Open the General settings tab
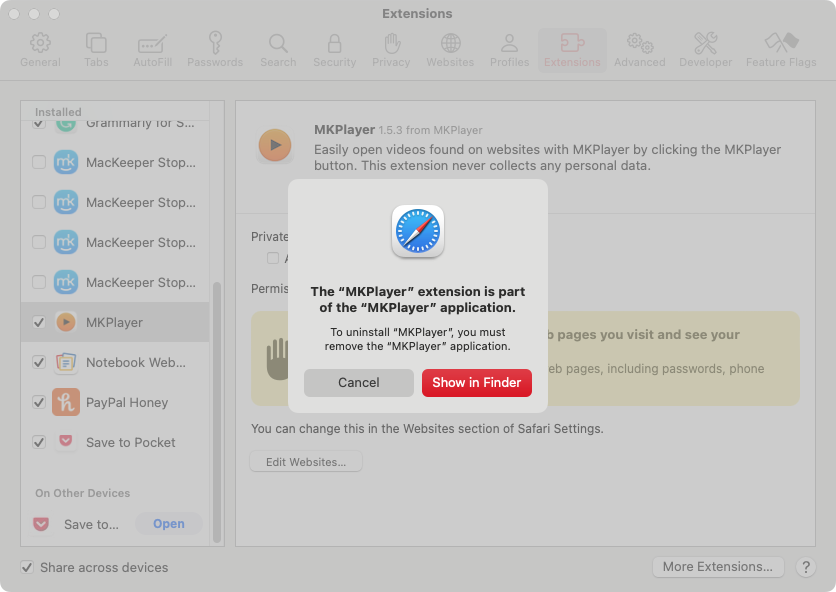This screenshot has height=592, width=836. 40,50
